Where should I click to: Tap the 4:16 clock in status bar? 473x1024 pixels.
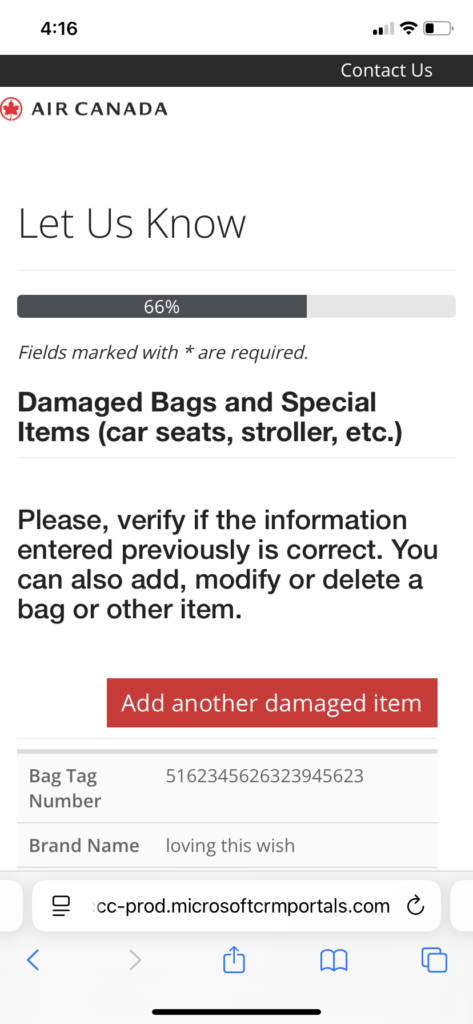point(59,29)
